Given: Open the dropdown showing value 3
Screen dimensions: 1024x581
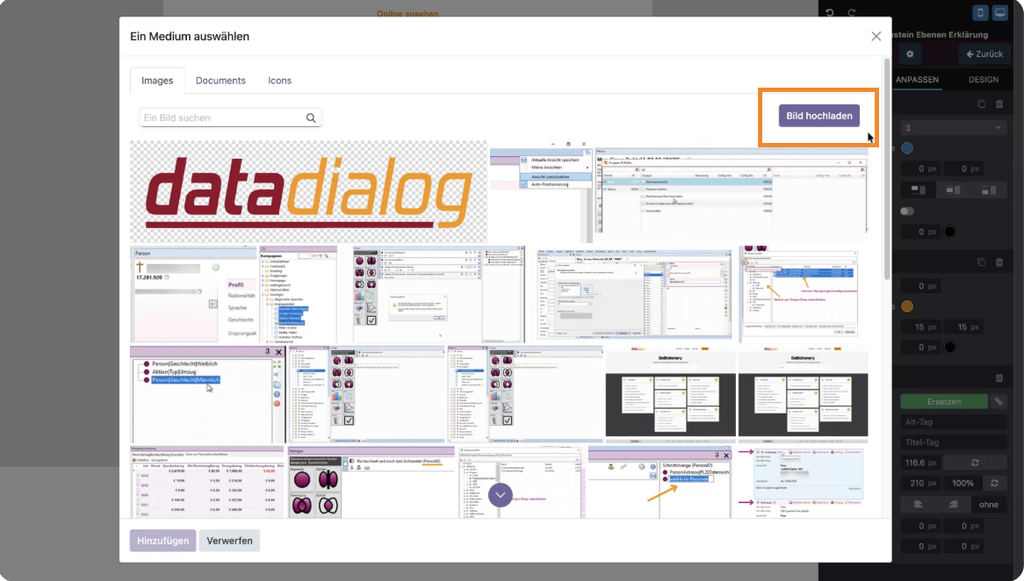Looking at the screenshot, I should 953,127.
